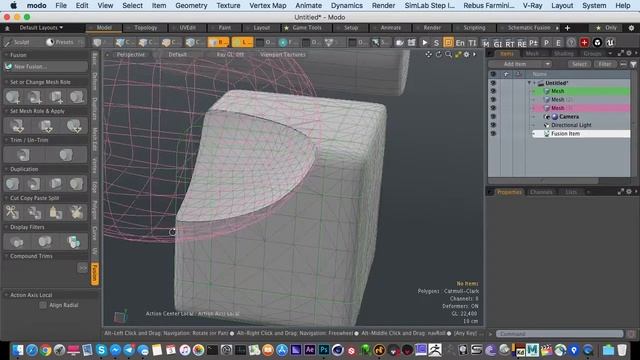Click the Unity logo icon in toolbar
Image resolution: width=640 pixels, height=360 pixels.
tap(597, 42)
